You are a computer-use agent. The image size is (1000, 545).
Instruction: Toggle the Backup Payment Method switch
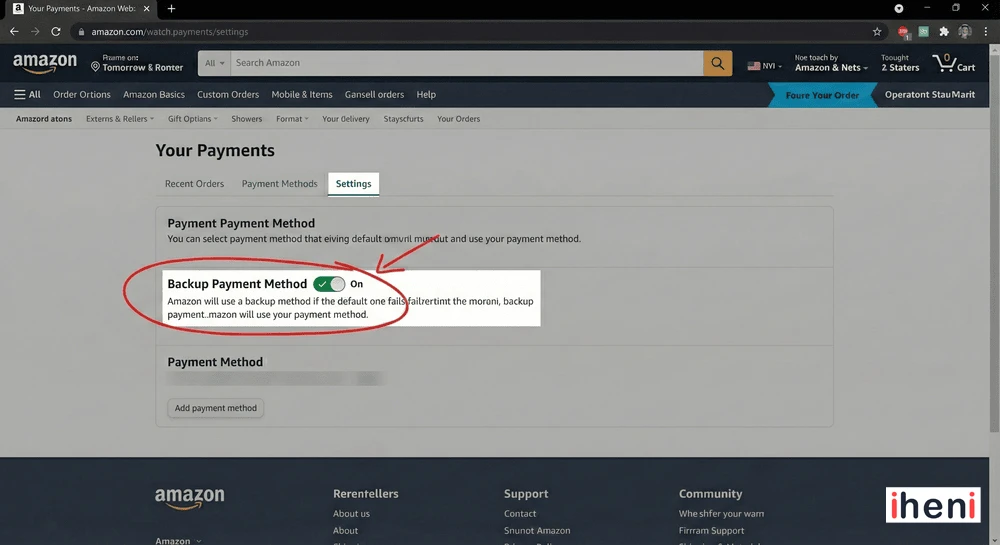(329, 284)
